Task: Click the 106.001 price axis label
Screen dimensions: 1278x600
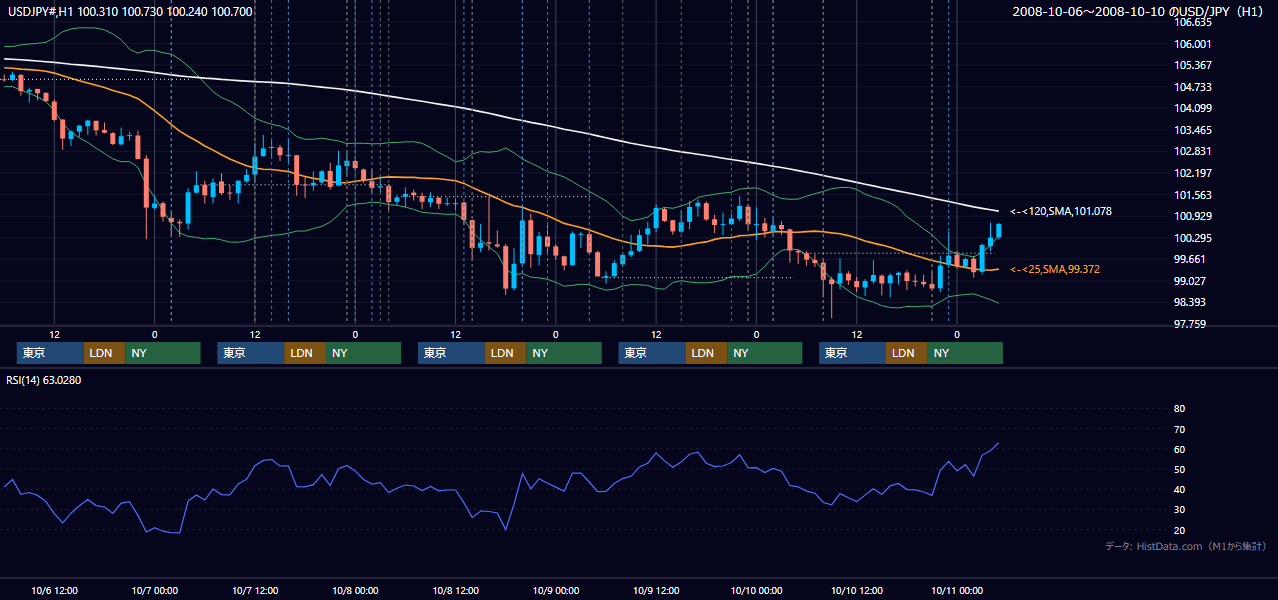Action: tap(1193, 44)
